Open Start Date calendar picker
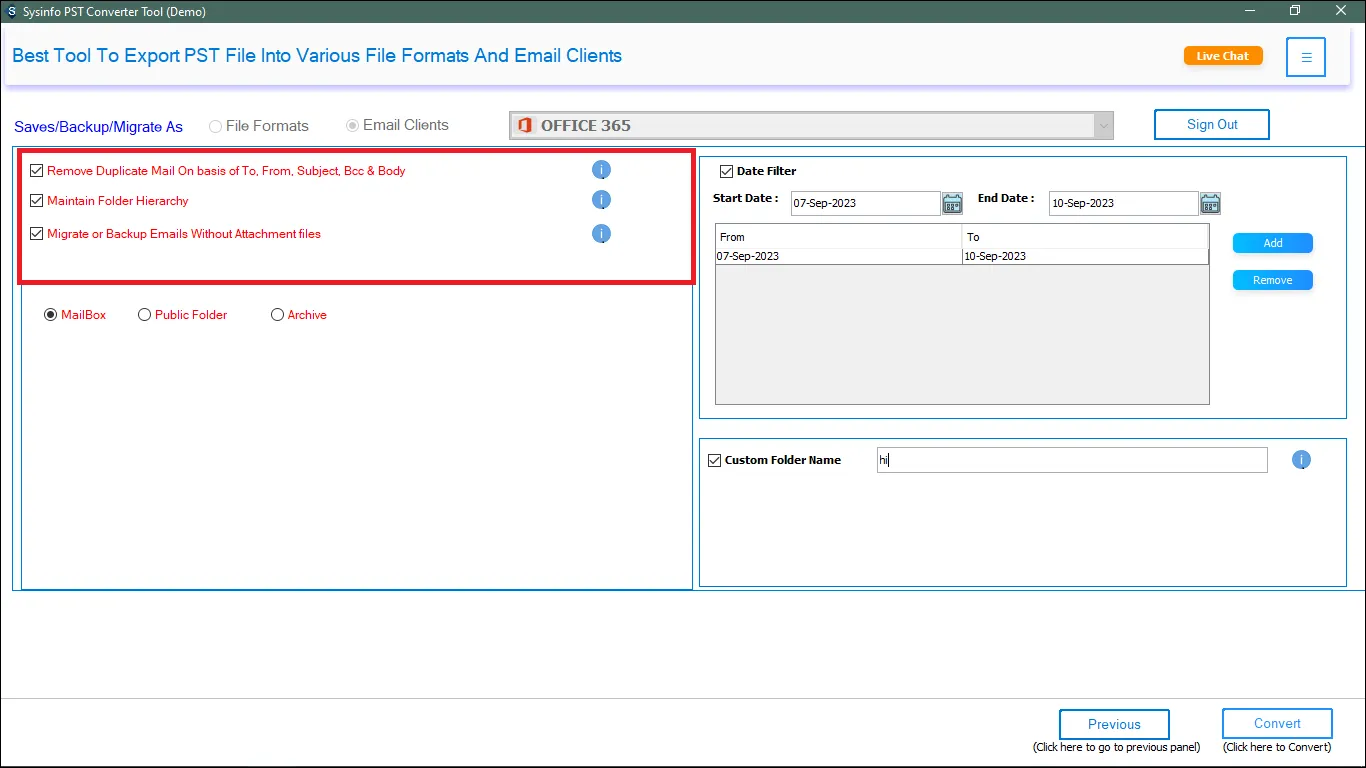 click(952, 204)
